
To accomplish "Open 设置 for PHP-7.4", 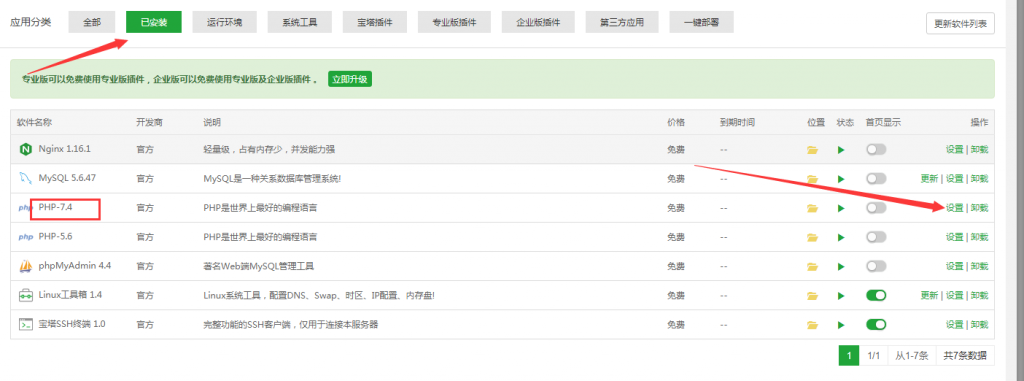I will [954, 208].
